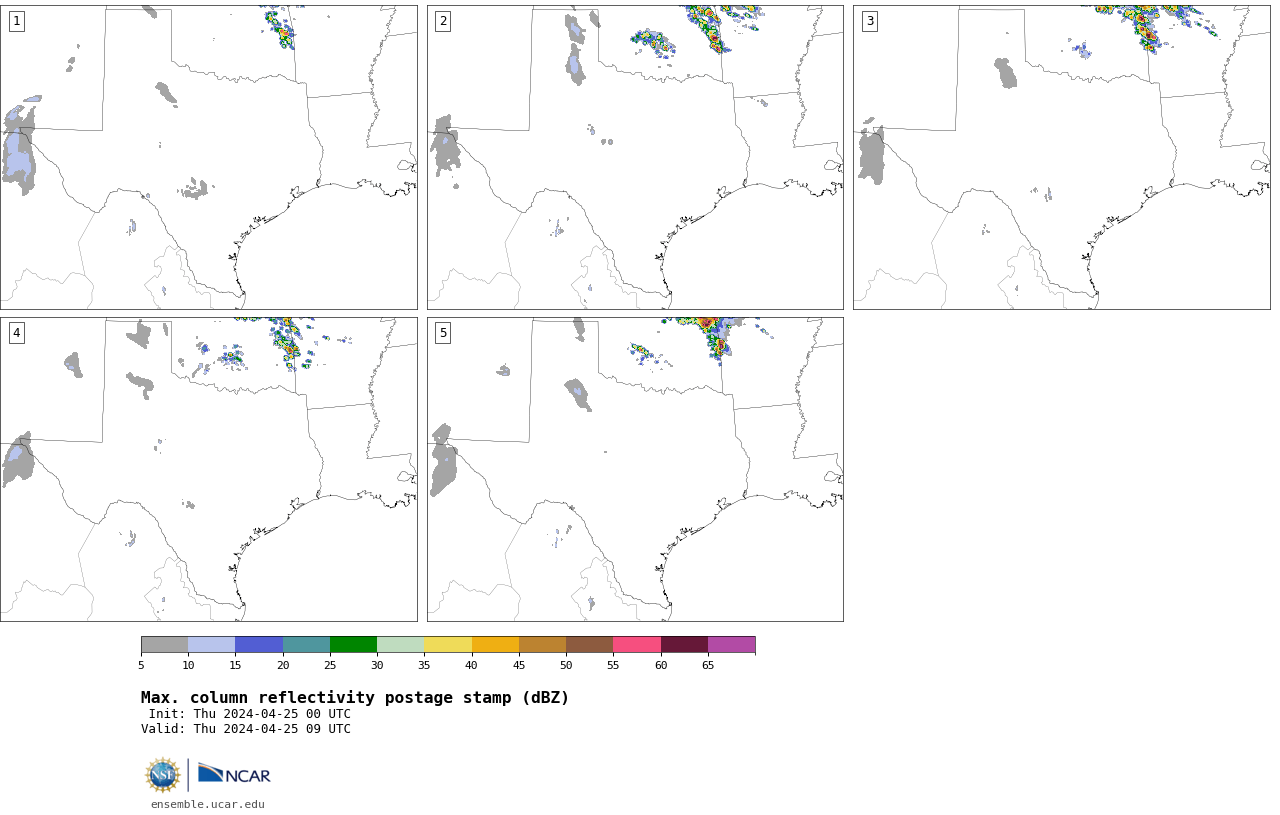
Task: Select the light blue 10-15 dBZ swatch
Action: coord(212,644)
